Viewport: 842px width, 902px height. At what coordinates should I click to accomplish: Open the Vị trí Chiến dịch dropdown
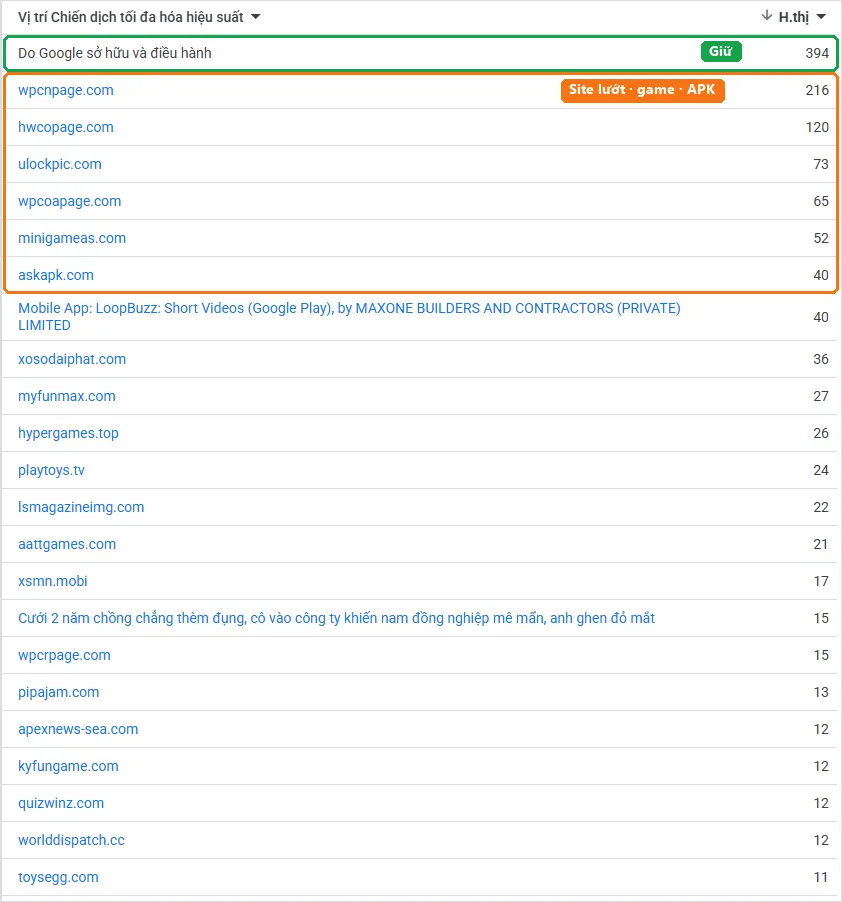(256, 17)
